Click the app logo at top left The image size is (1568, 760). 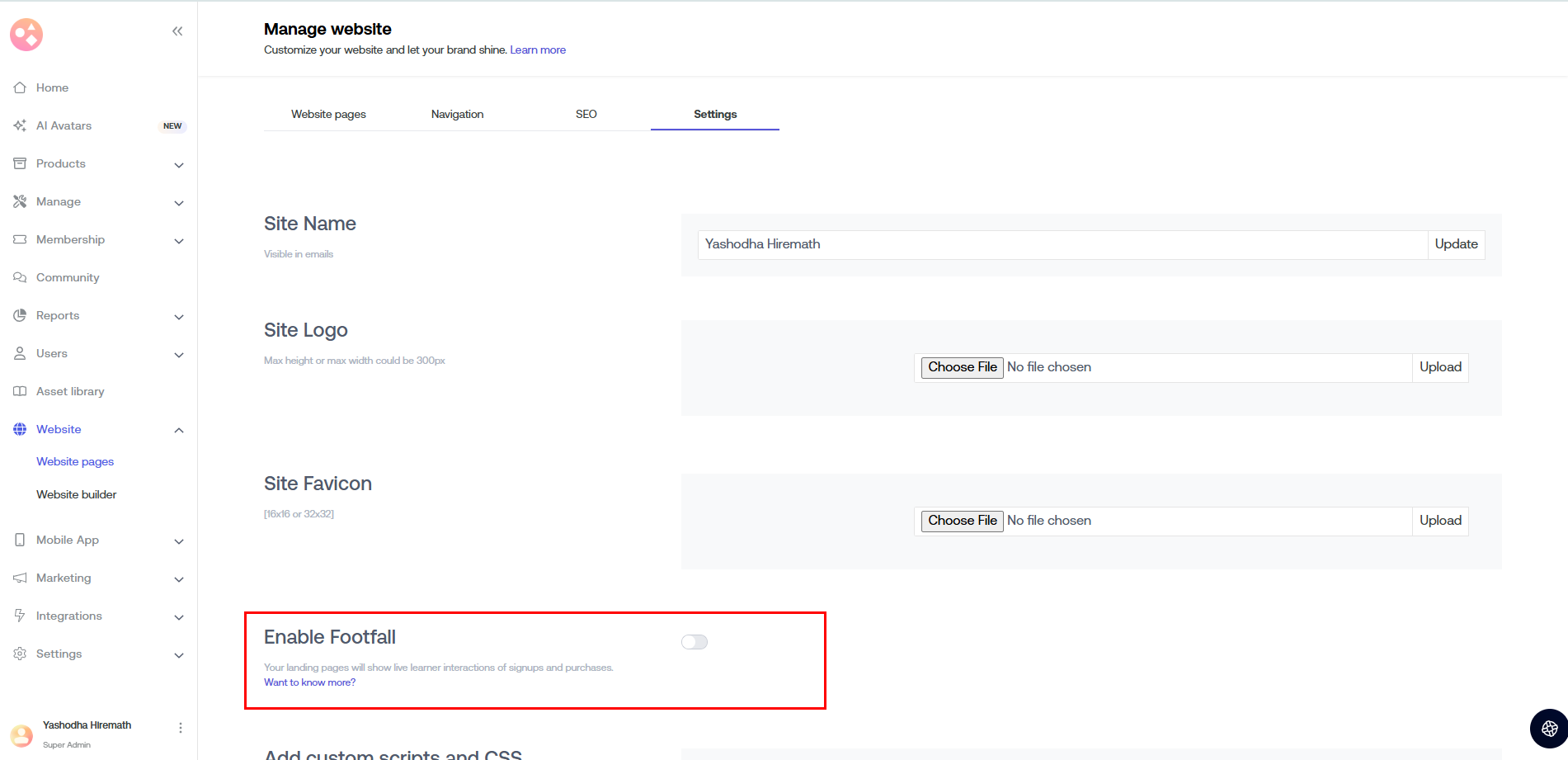(26, 35)
